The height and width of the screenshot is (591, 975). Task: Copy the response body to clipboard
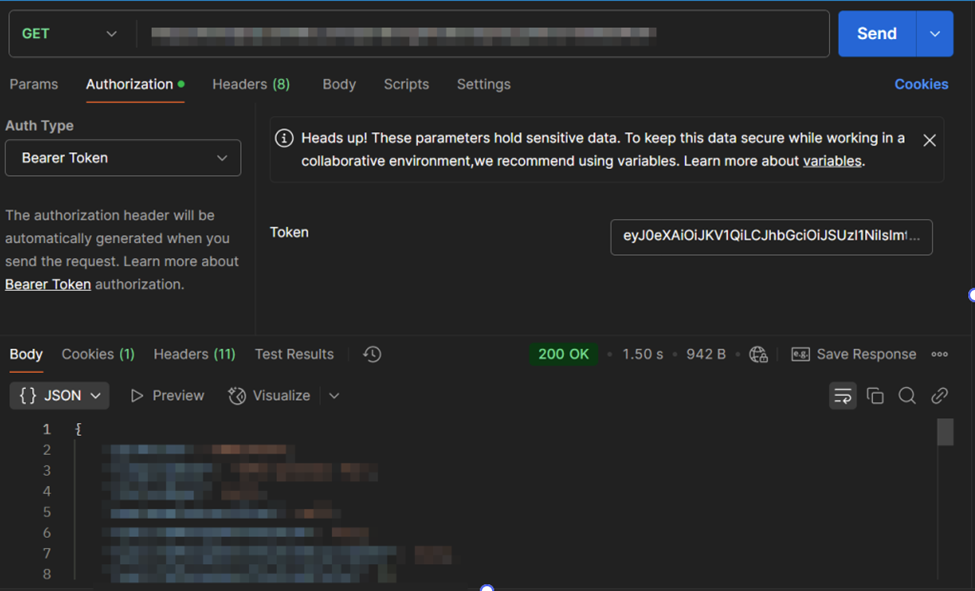(x=875, y=396)
